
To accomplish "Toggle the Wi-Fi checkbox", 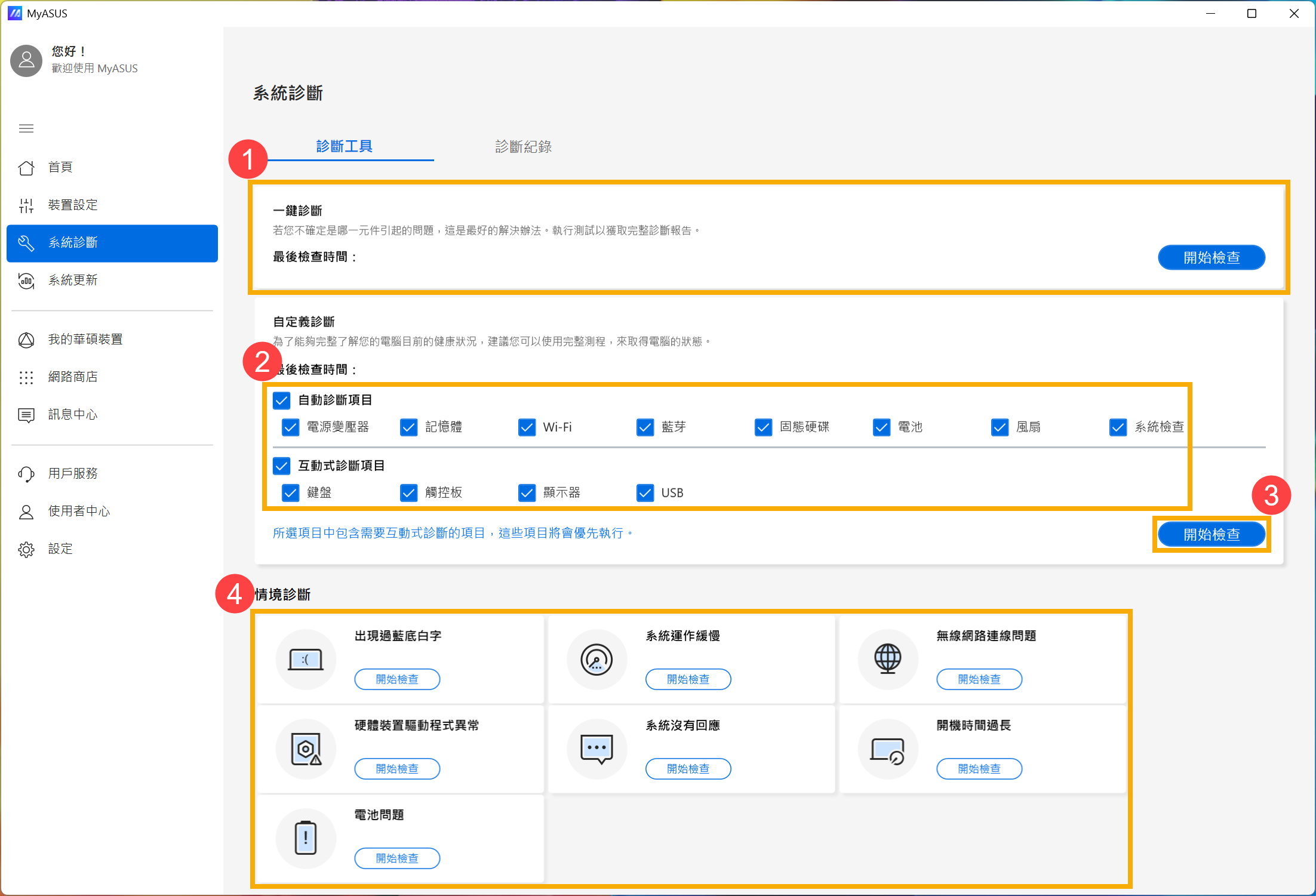I will point(527,427).
